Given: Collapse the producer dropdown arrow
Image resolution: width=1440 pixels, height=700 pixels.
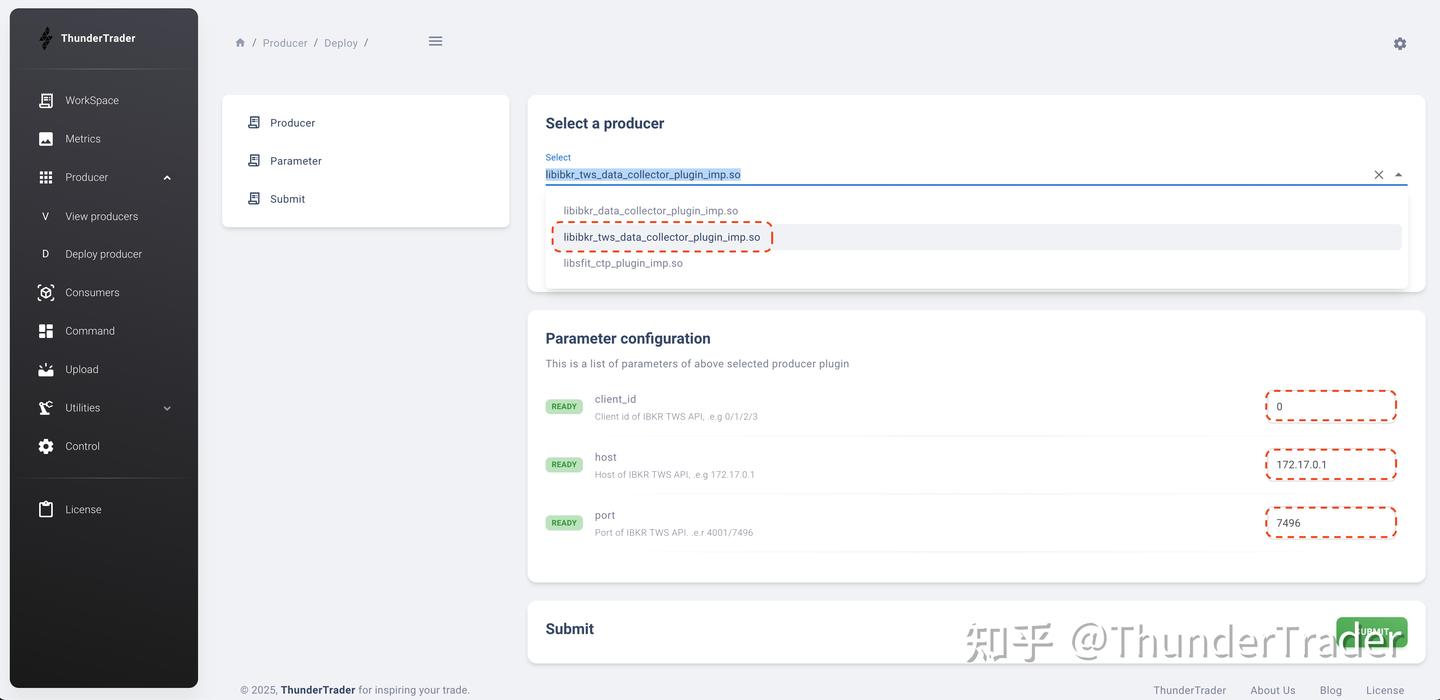Looking at the screenshot, I should pos(1398,175).
